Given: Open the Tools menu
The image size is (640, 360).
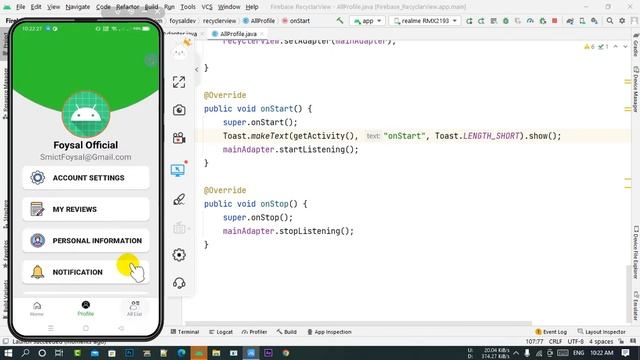Looking at the screenshot, I should click(188, 7).
